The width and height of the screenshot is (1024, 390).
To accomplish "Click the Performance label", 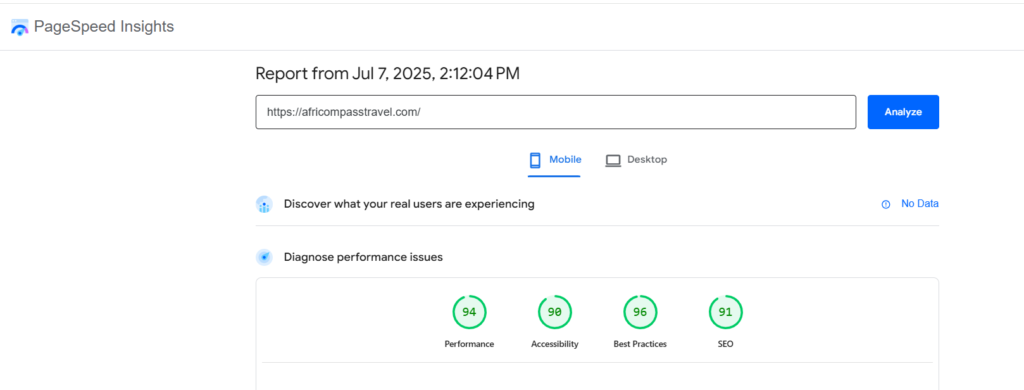I will pos(469,344).
